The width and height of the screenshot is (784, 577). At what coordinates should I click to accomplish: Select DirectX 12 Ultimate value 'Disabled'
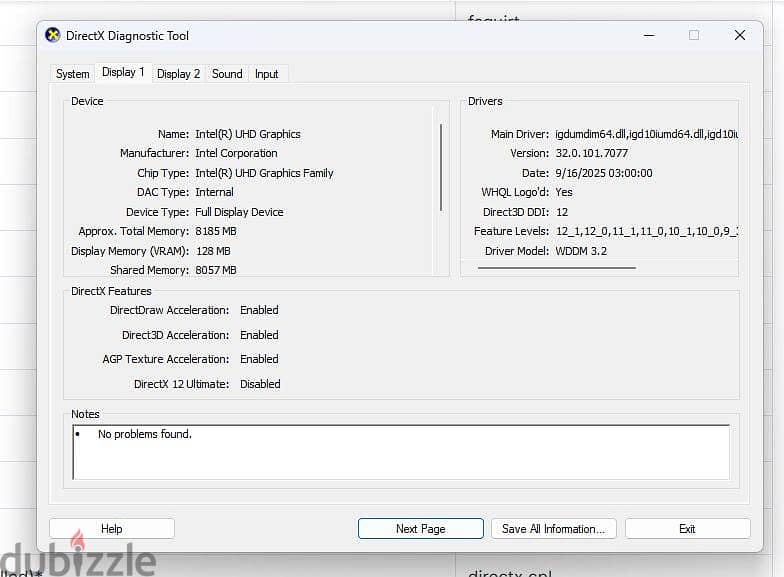pyautogui.click(x=260, y=384)
